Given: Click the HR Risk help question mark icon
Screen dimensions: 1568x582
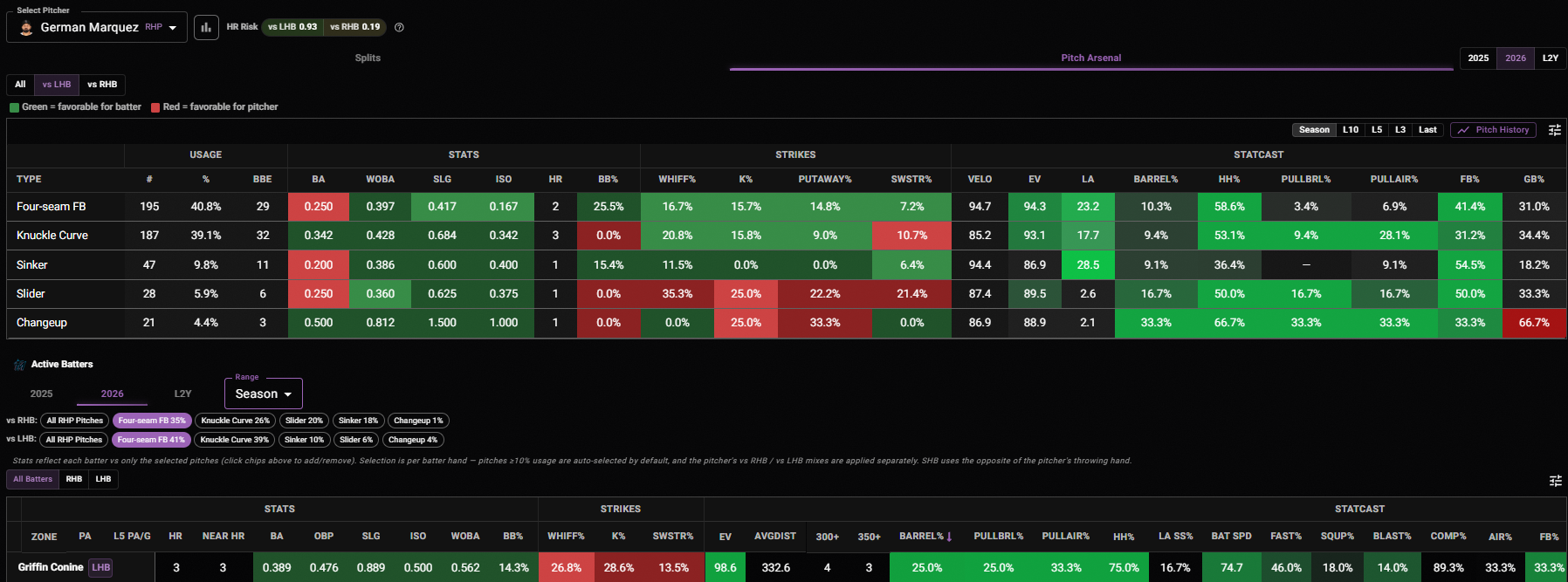Looking at the screenshot, I should pos(399,27).
